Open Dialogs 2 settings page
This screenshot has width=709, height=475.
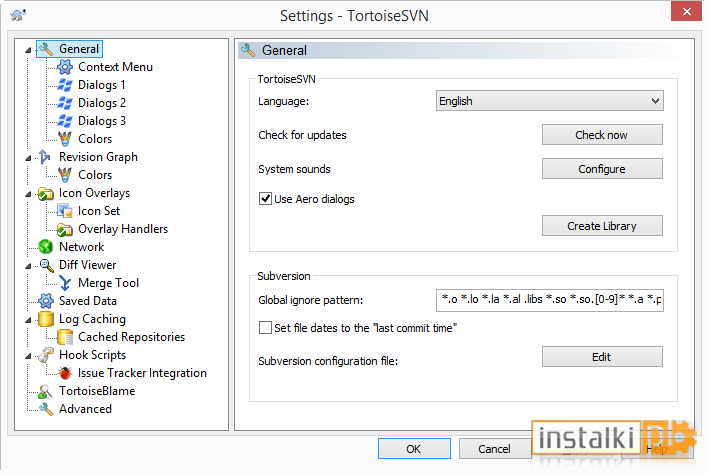[x=102, y=103]
